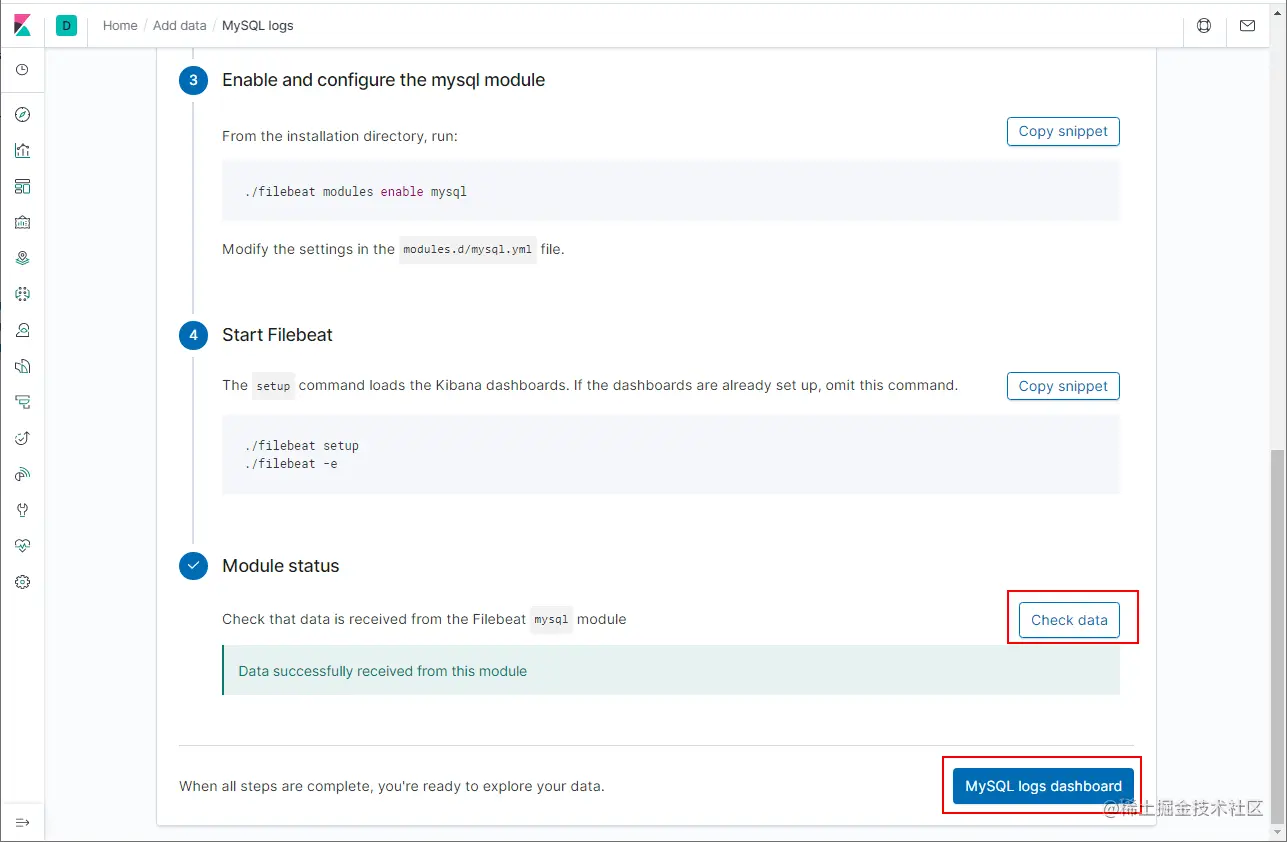Screen dimensions: 1287x842
Task: Click the MySQL logs breadcrumb
Action: coord(258,26)
